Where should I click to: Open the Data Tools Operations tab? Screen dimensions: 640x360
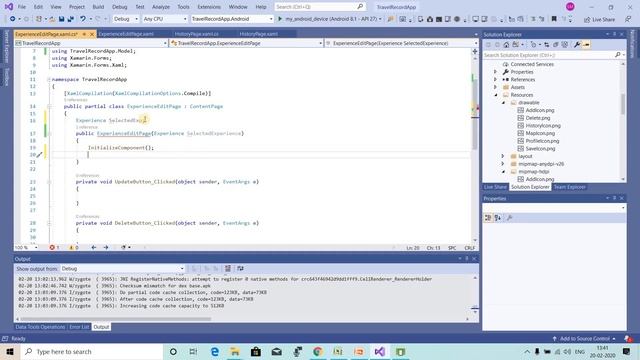[40, 327]
